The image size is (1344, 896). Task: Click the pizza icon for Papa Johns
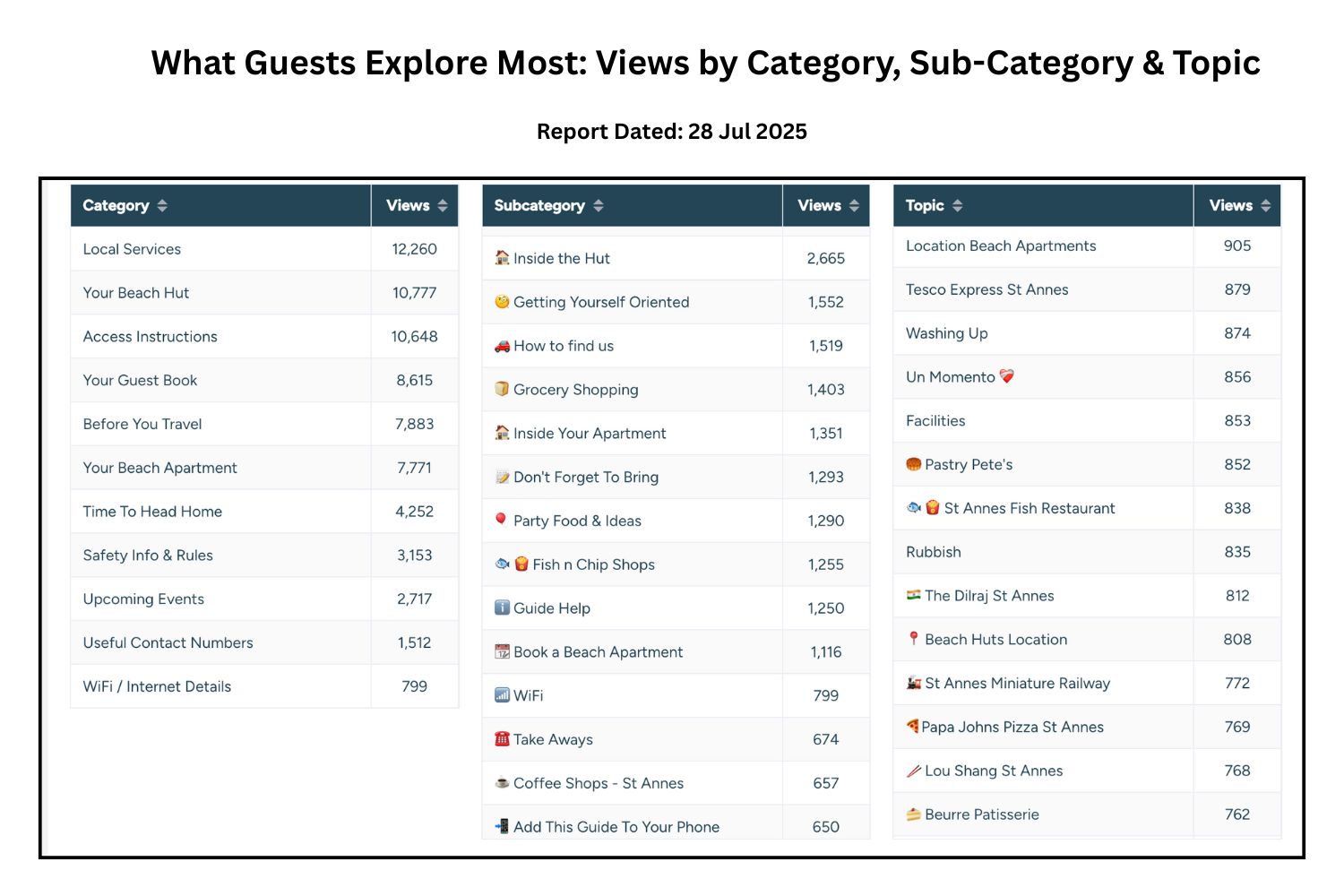912,726
